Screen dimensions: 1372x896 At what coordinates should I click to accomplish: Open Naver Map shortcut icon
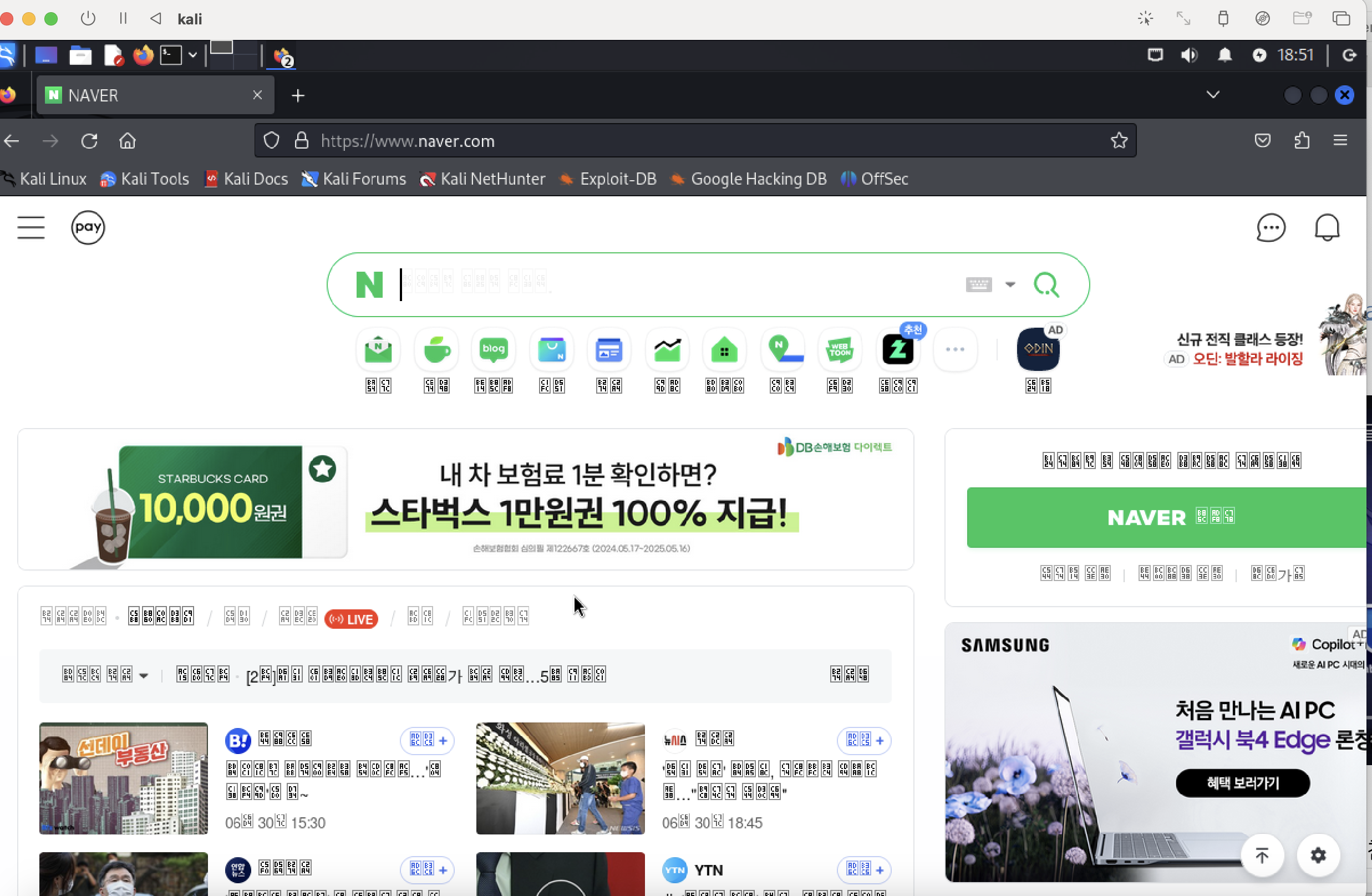pyautogui.click(x=783, y=349)
